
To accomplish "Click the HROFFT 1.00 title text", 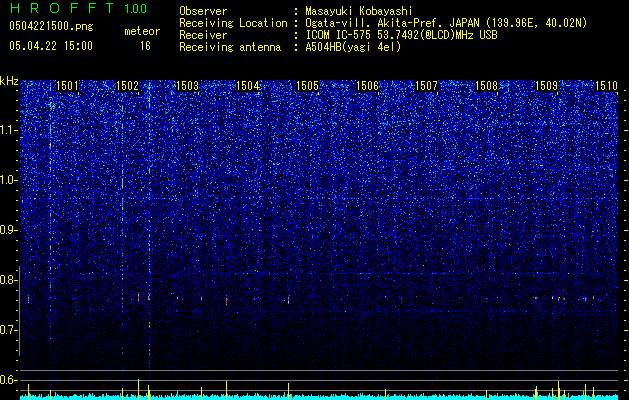I will coord(78,8).
